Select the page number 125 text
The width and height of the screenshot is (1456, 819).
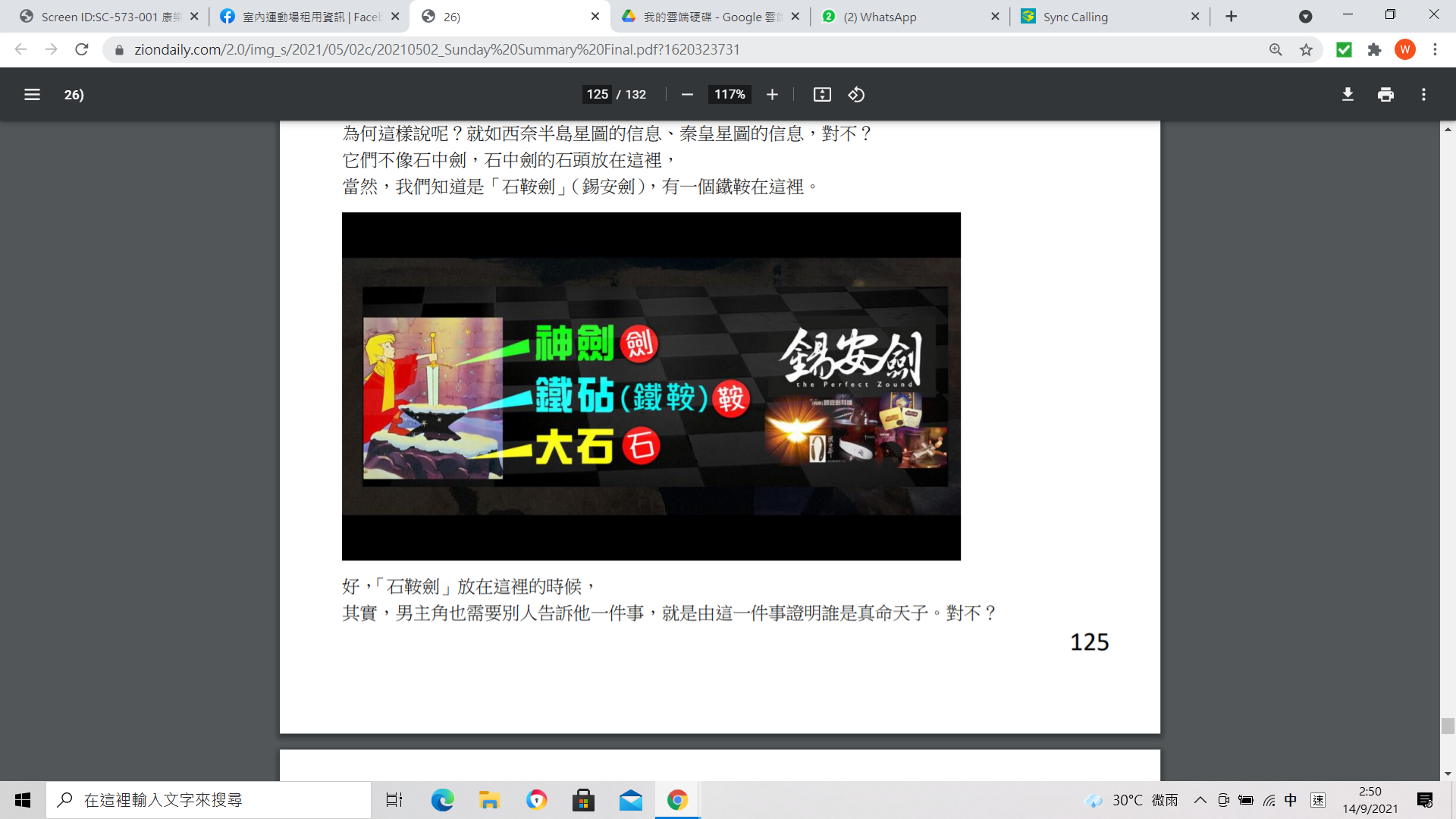coord(1089,642)
